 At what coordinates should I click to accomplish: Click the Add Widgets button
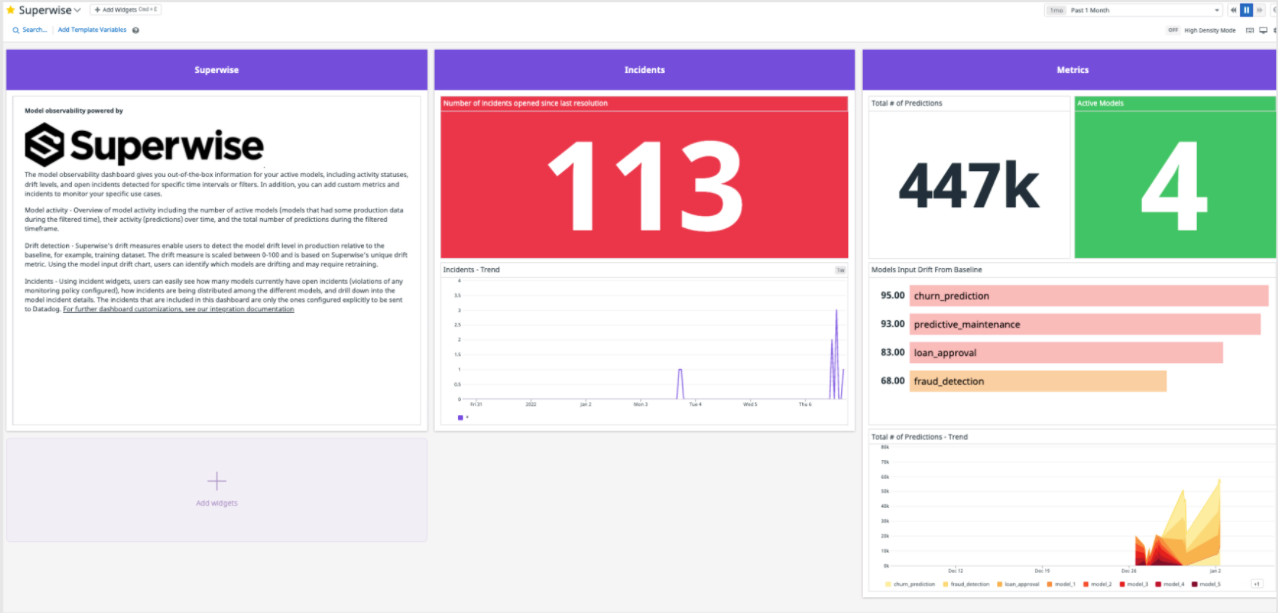(126, 10)
